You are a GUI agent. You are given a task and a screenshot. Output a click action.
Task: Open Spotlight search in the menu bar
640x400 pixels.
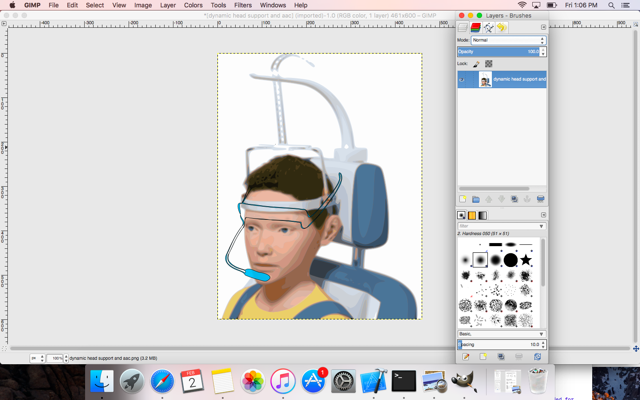[611, 5]
